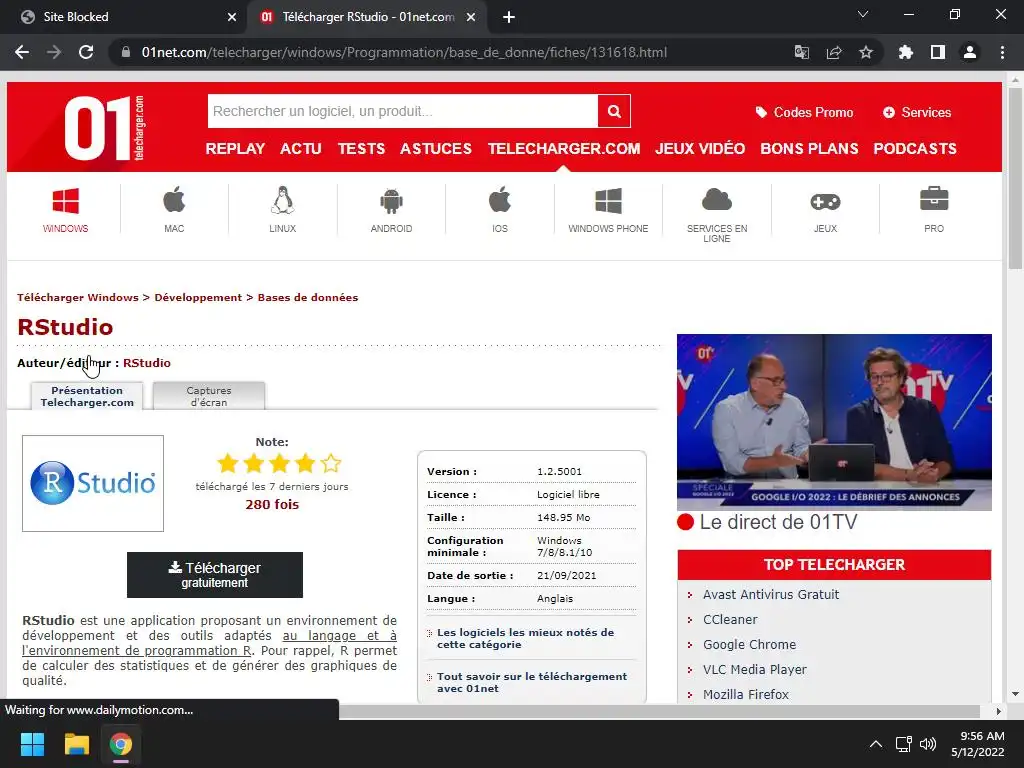The height and width of the screenshot is (768, 1024).
Task: Open the Bases de données breadcrumb
Action: point(308,298)
